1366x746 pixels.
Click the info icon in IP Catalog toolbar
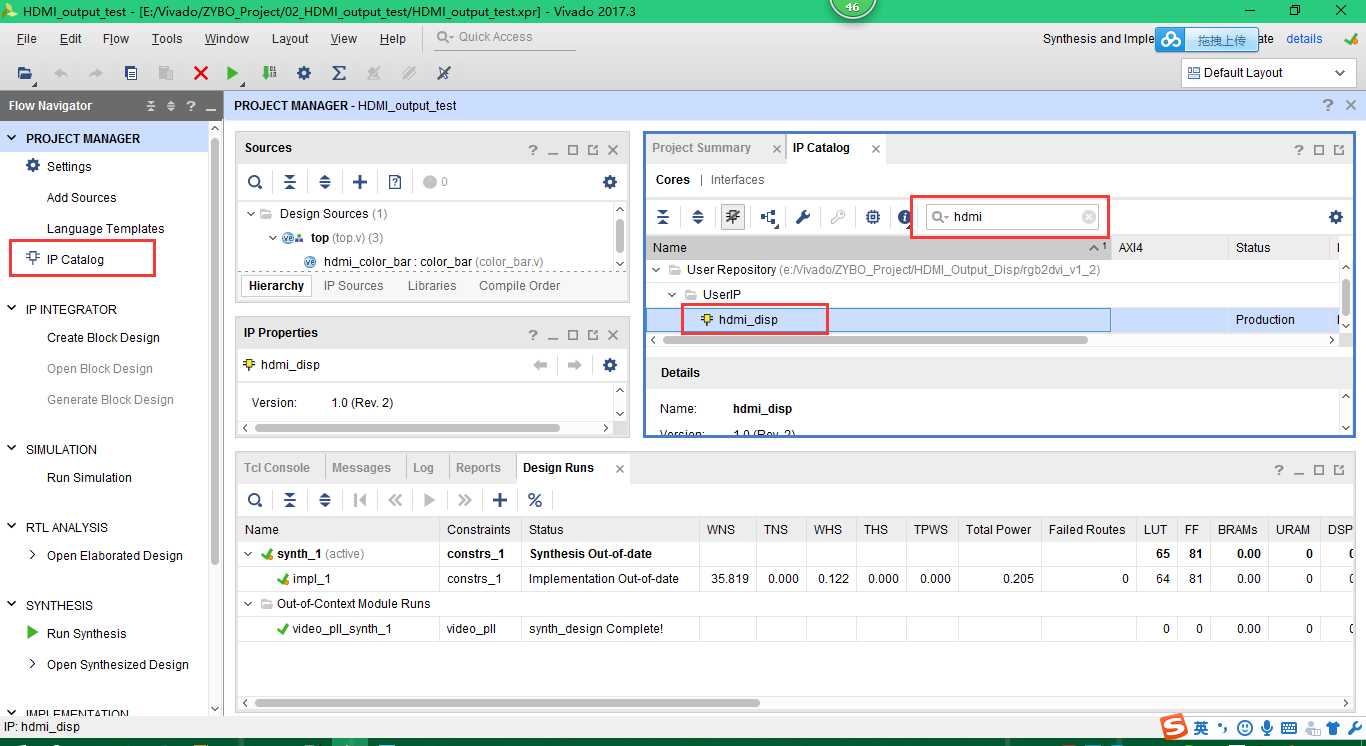pos(905,217)
